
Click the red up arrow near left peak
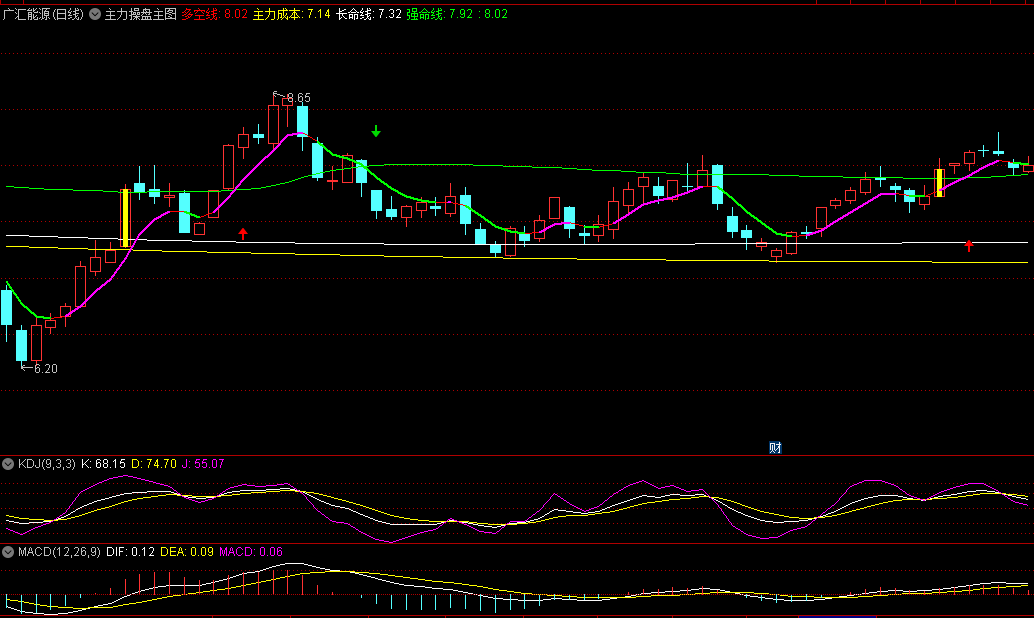(242, 233)
